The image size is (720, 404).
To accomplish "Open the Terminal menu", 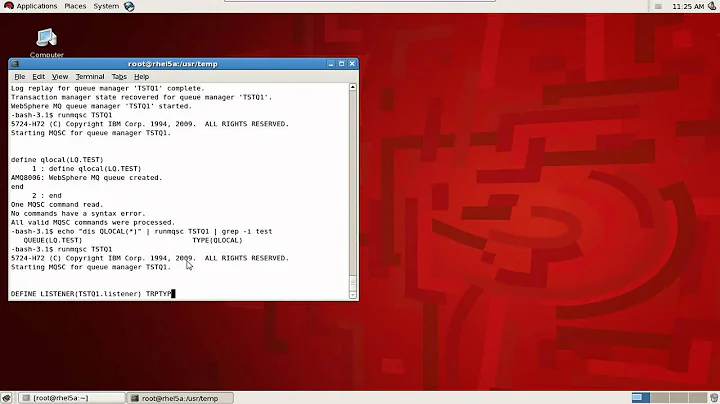I will coord(90,77).
